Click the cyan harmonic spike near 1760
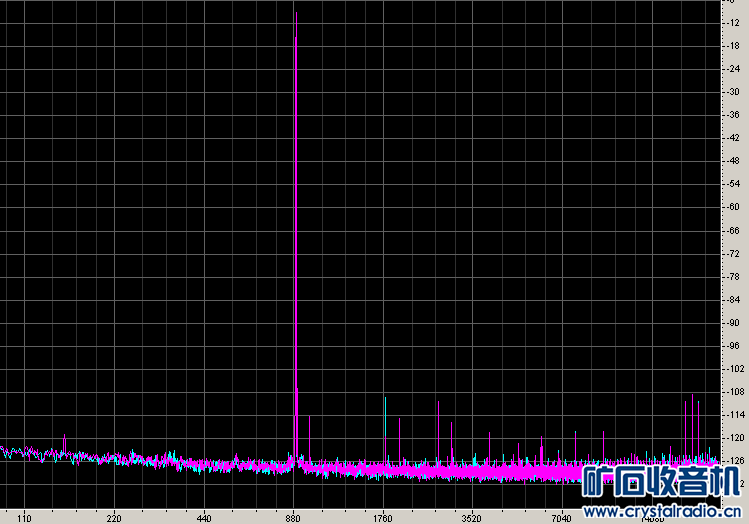 (x=385, y=417)
